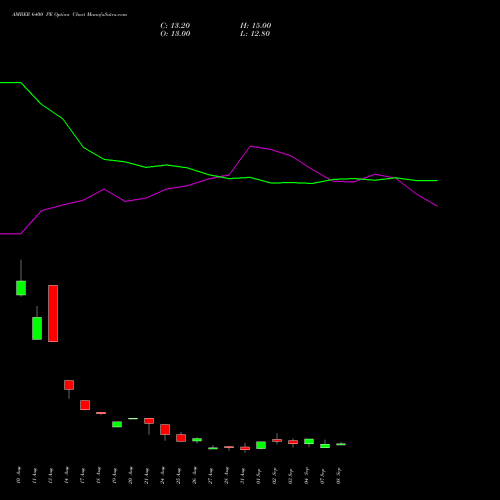Click the "10 Aug" date label

[x=18, y=475]
